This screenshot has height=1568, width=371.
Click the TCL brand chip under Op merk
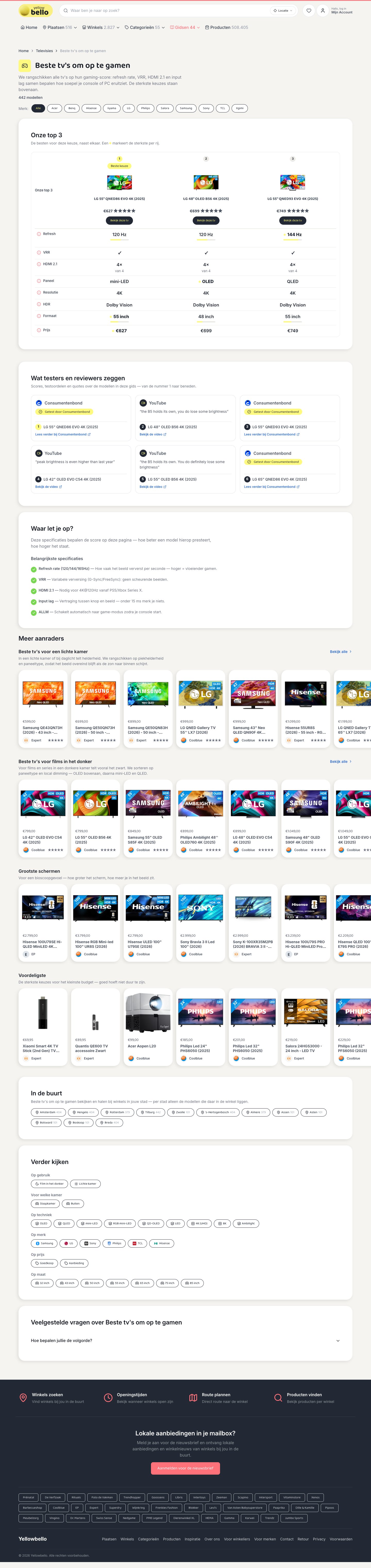[138, 1243]
